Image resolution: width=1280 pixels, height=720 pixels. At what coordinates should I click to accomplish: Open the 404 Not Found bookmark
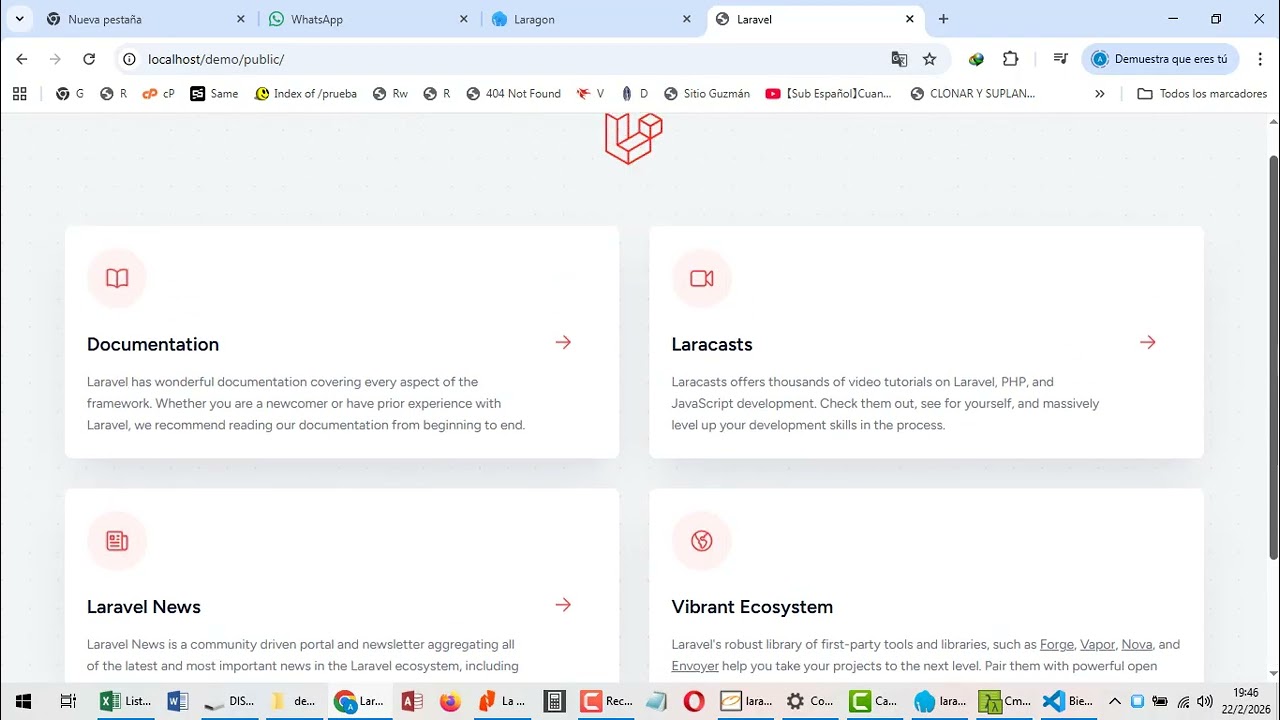pos(513,93)
